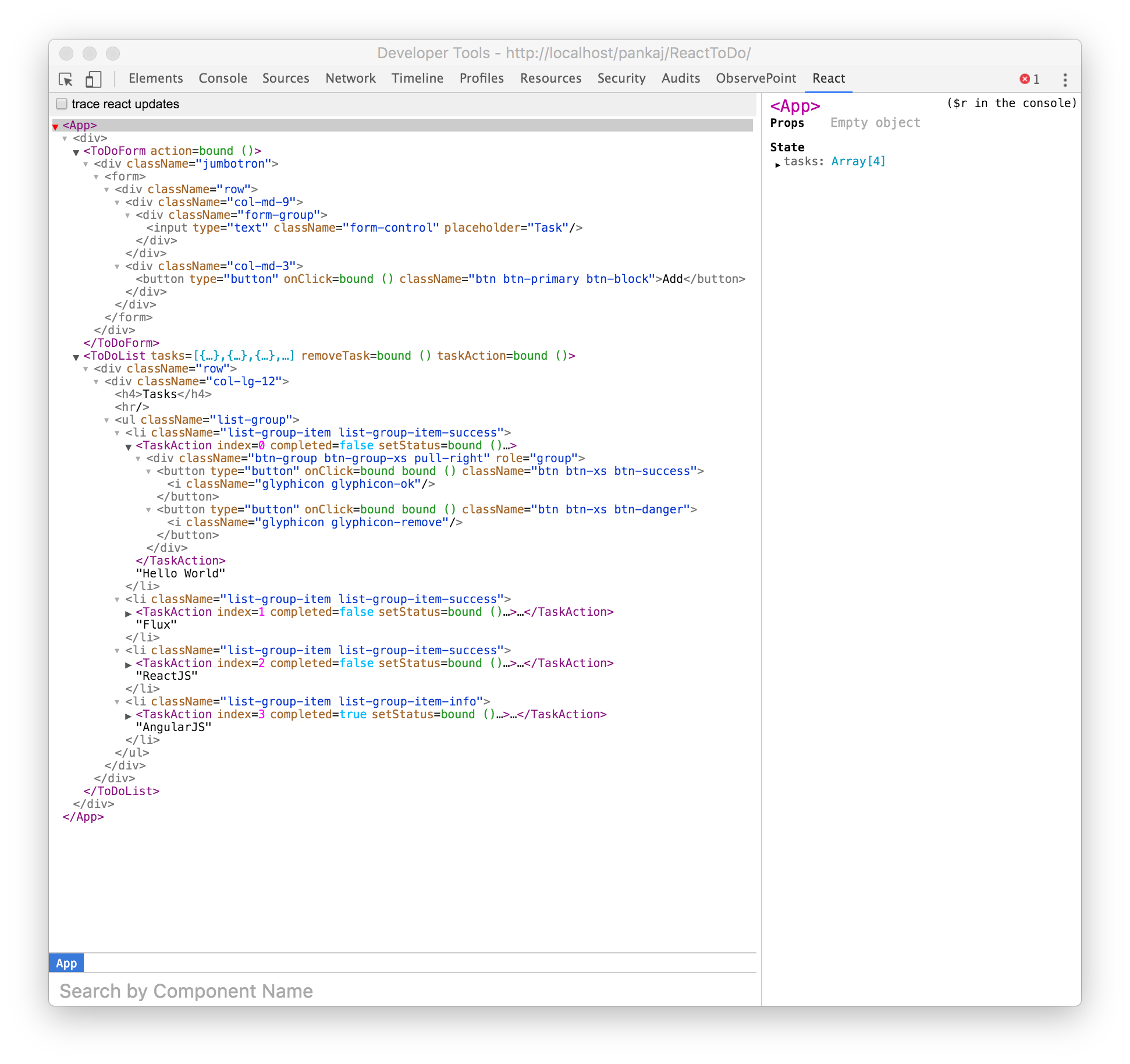Open the Sources tab

286,79
